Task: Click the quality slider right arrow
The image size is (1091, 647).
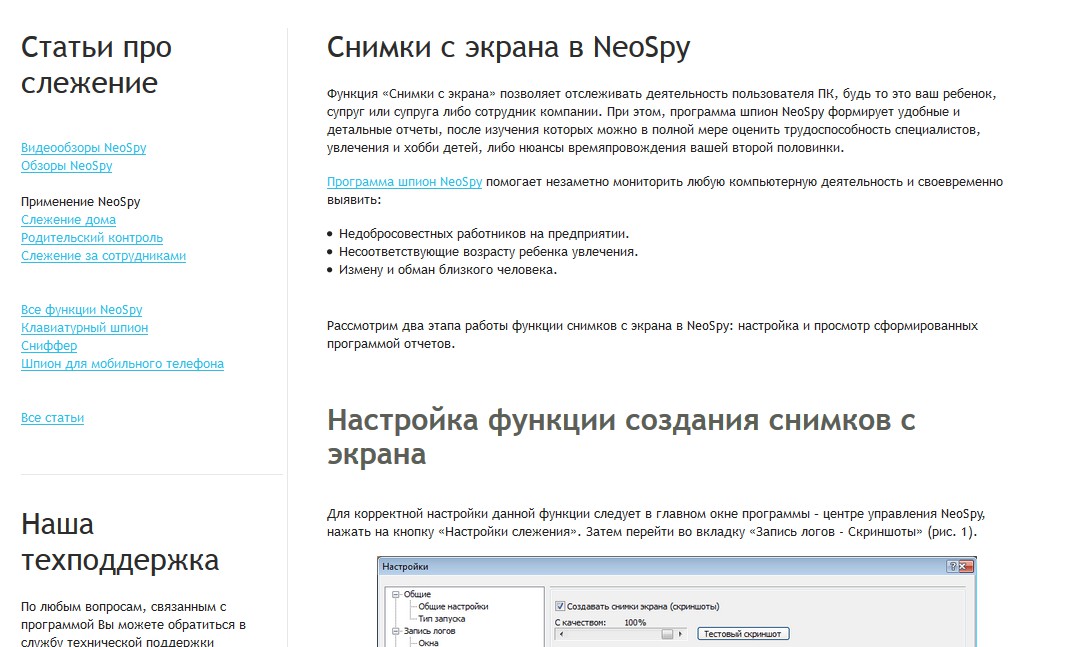Action: 680,634
